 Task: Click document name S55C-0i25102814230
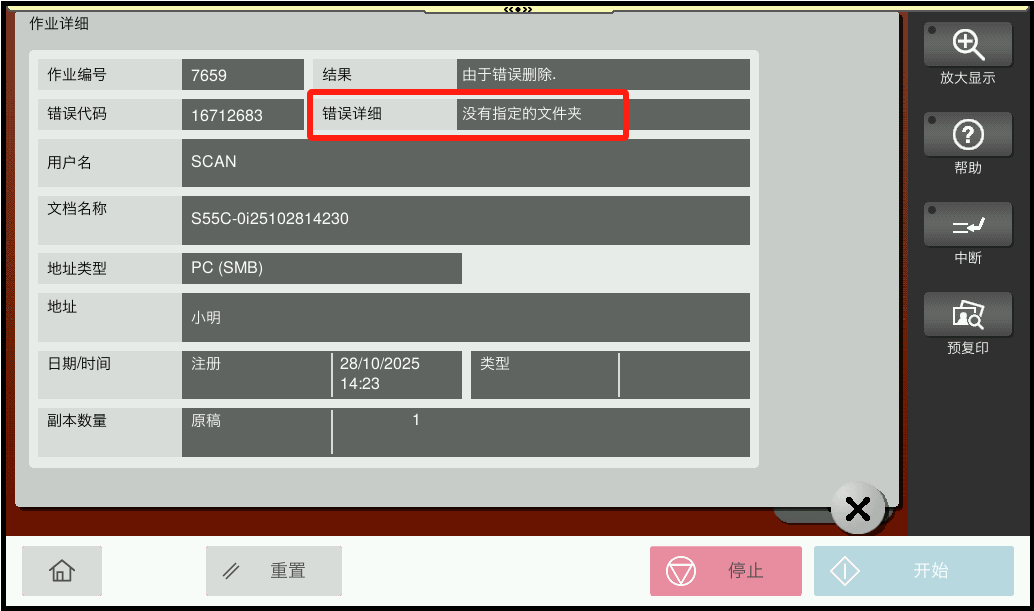click(465, 220)
